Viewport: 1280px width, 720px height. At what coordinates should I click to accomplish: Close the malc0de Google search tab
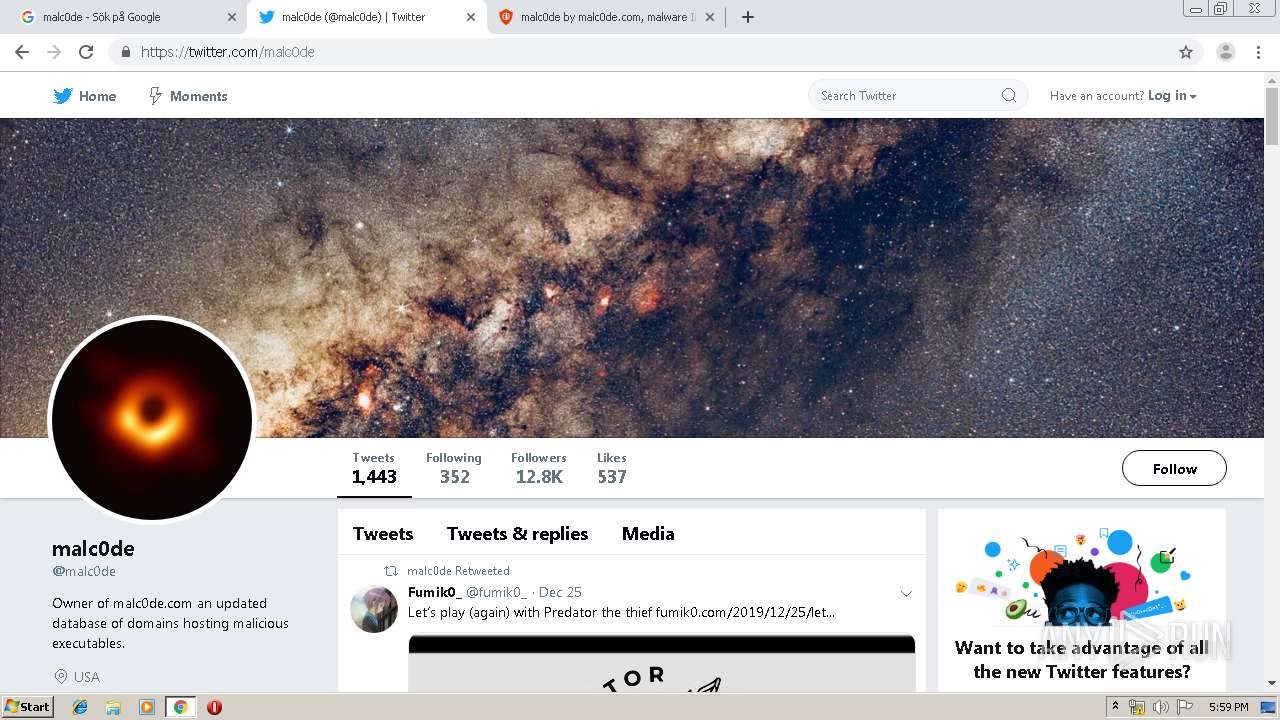[x=231, y=17]
